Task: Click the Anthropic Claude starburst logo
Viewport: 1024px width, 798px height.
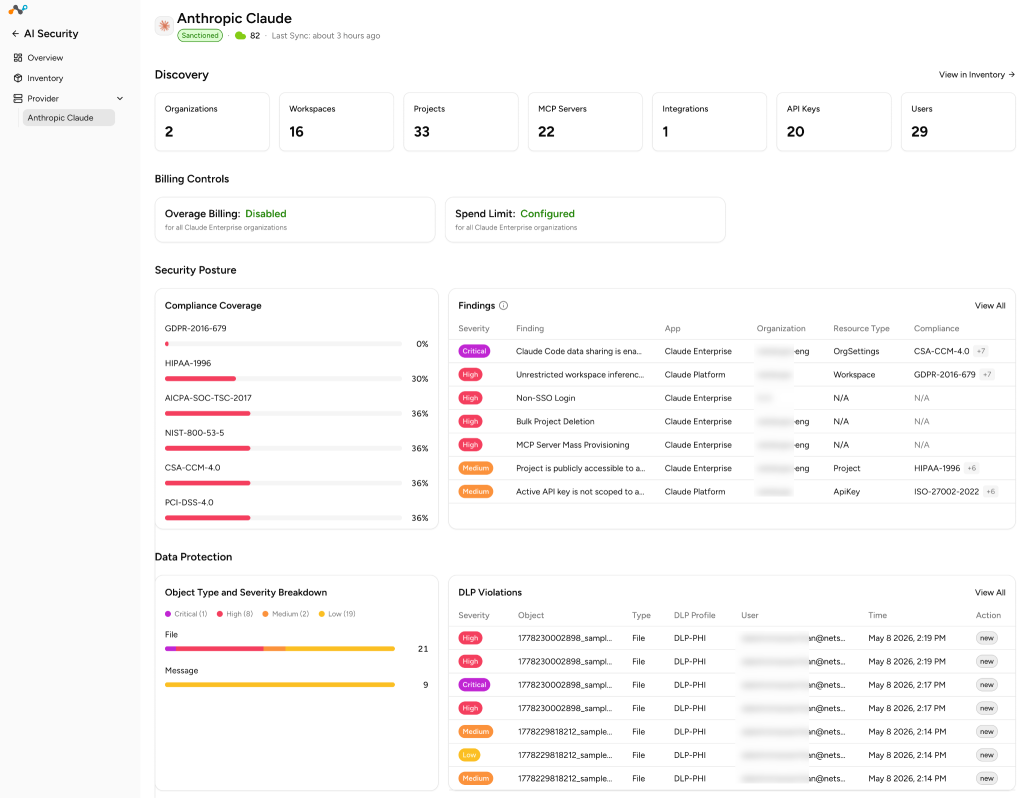Action: 165,25
